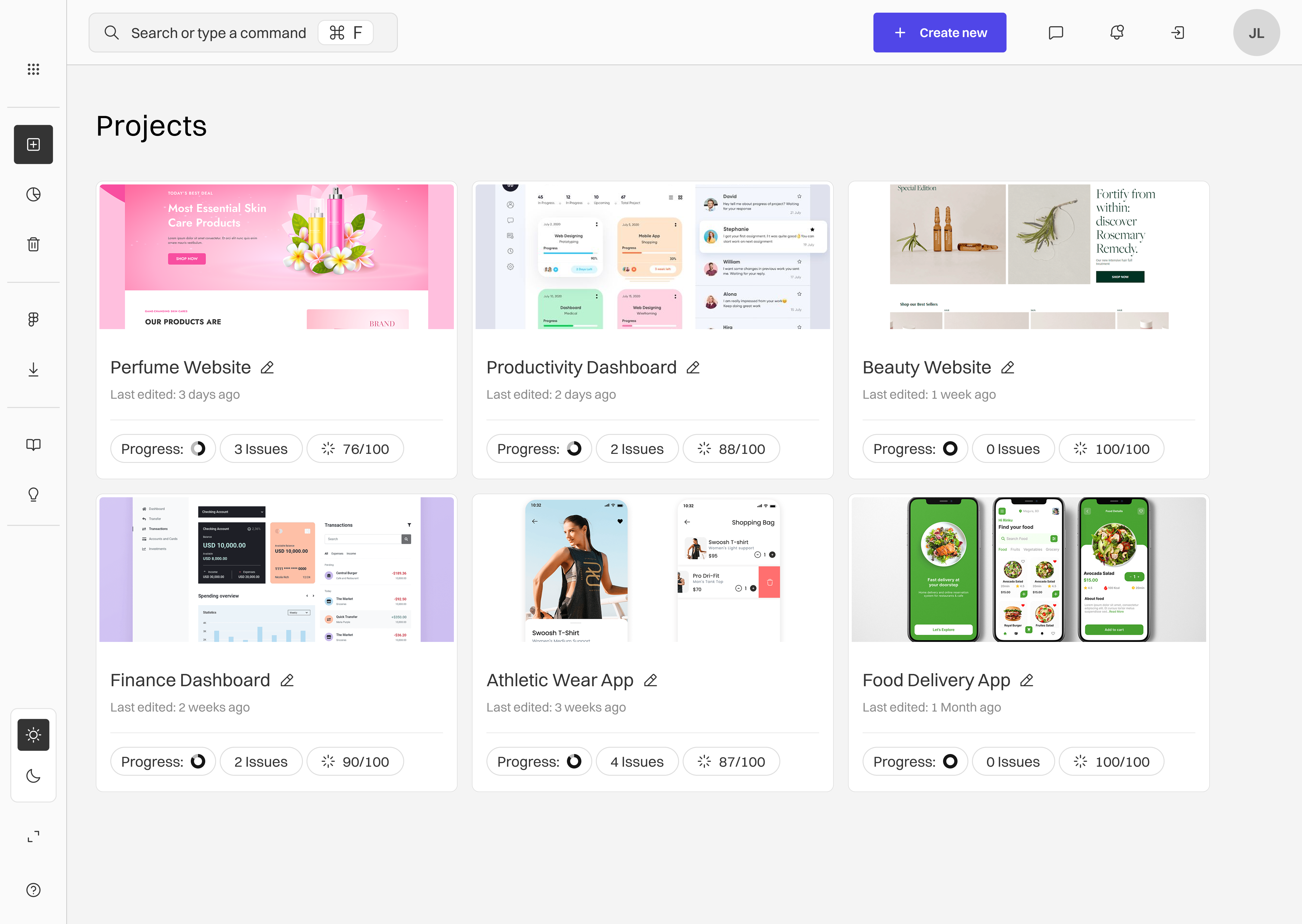Click the download arrow sidebar icon
Screen dimensions: 1302x924
[x=33, y=370]
